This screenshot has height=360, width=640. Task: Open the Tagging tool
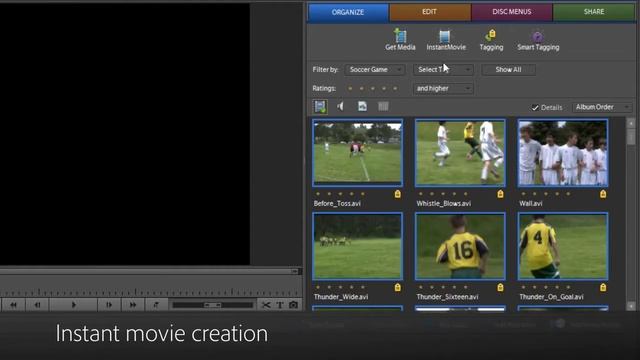pyautogui.click(x=491, y=40)
